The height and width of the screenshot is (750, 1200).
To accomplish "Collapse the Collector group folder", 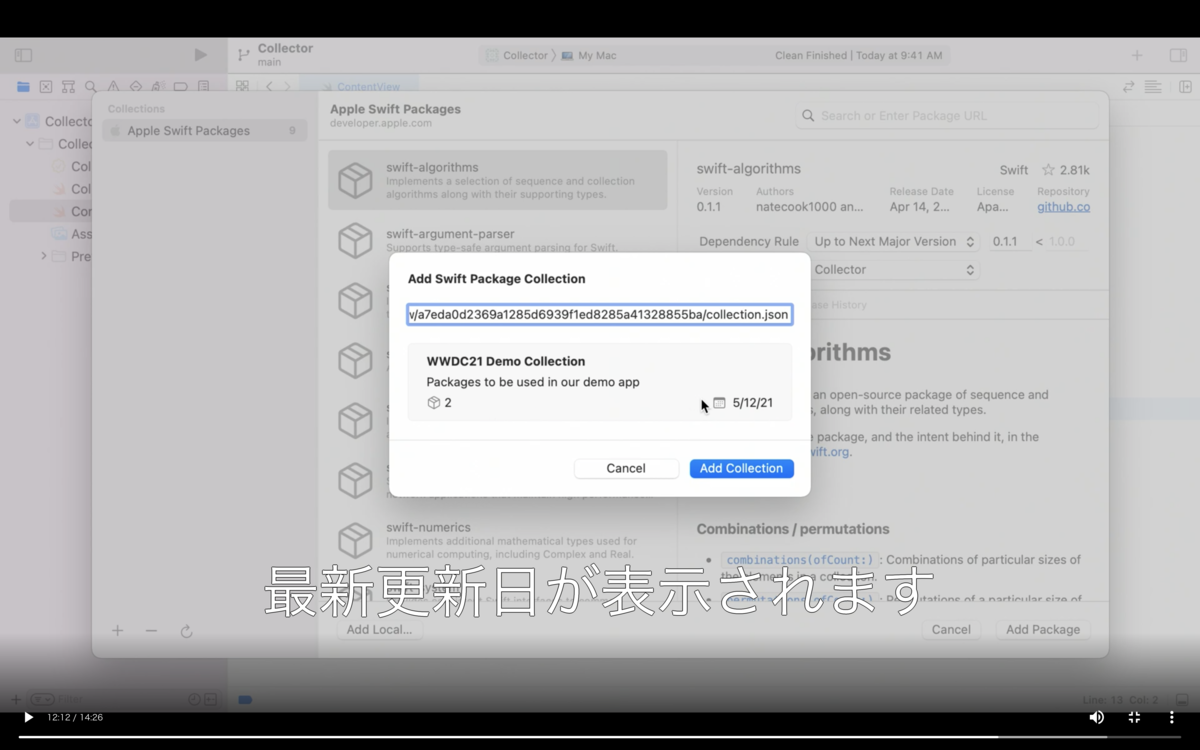I will (30, 144).
